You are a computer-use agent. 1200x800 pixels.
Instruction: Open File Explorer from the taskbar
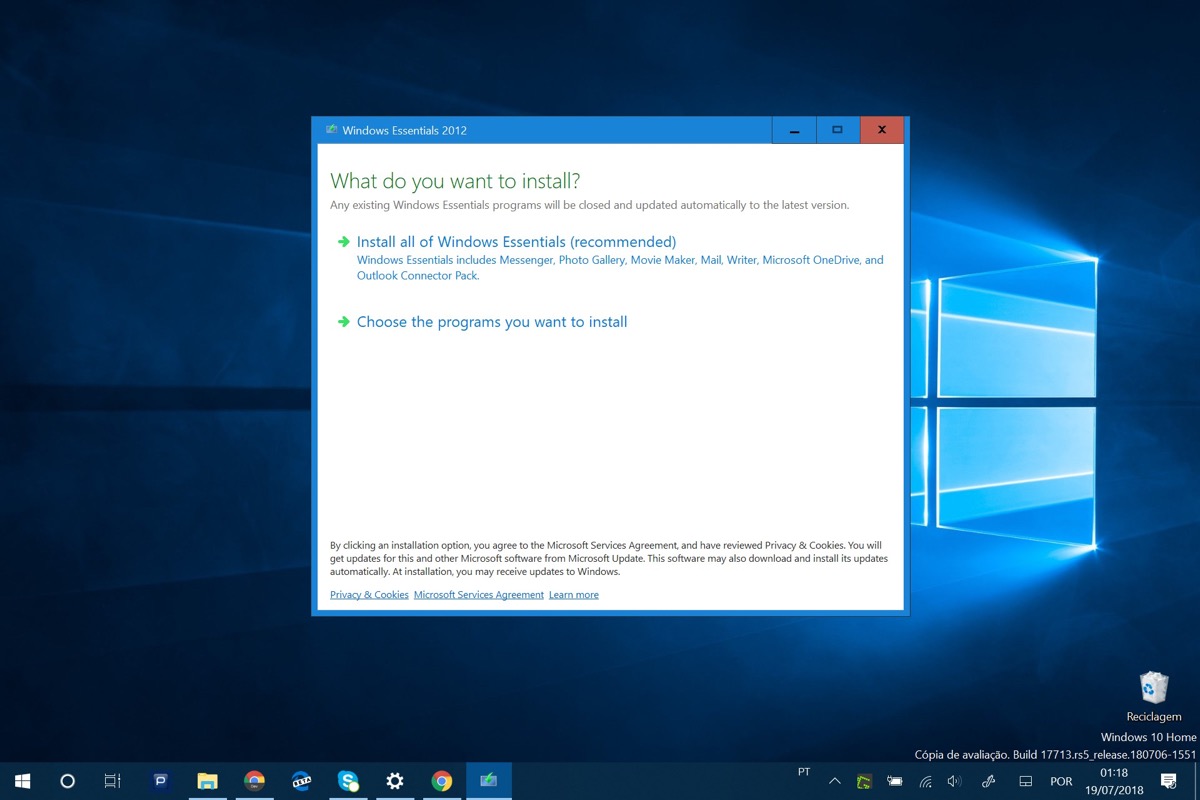pyautogui.click(x=207, y=781)
